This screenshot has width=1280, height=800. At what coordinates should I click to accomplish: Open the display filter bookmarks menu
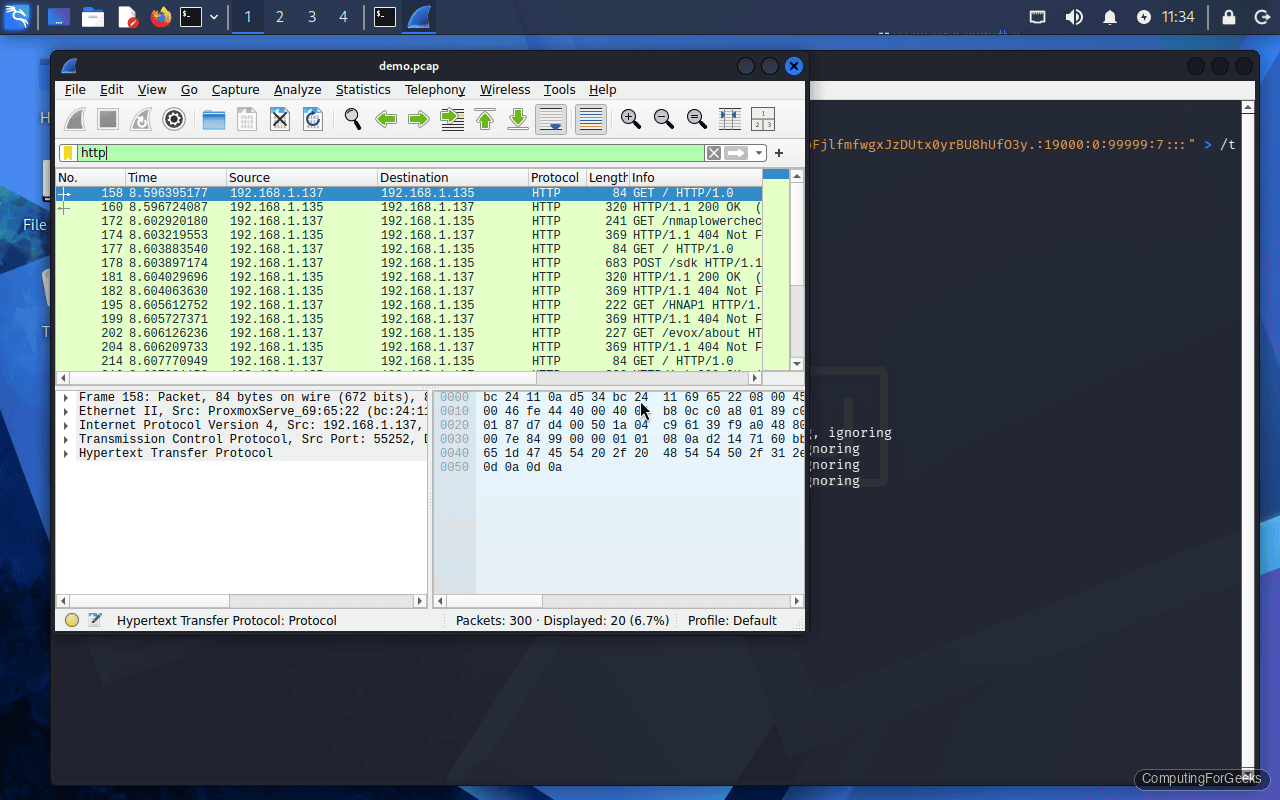(x=68, y=152)
